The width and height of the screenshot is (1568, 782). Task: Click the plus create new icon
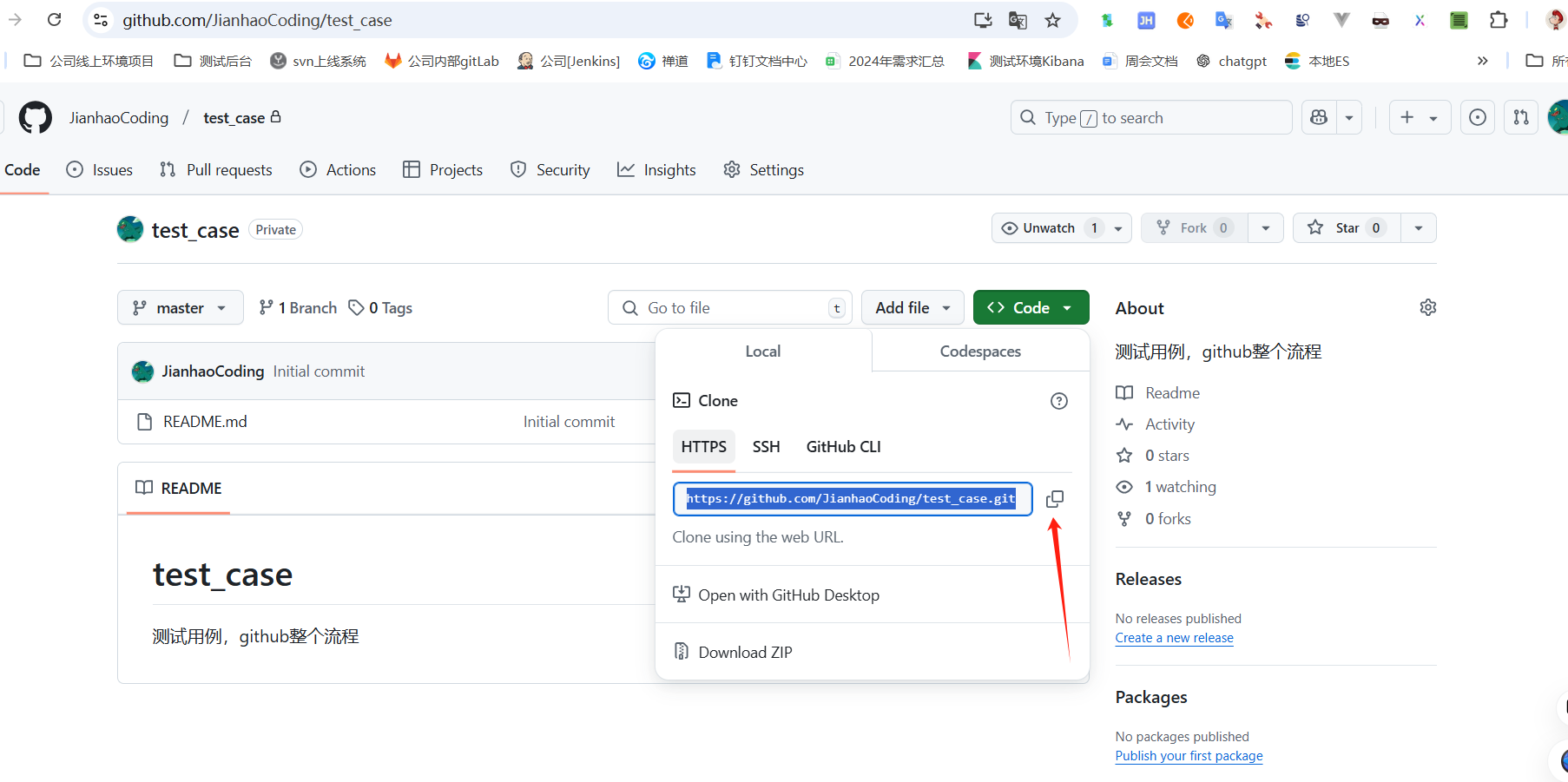(1407, 117)
